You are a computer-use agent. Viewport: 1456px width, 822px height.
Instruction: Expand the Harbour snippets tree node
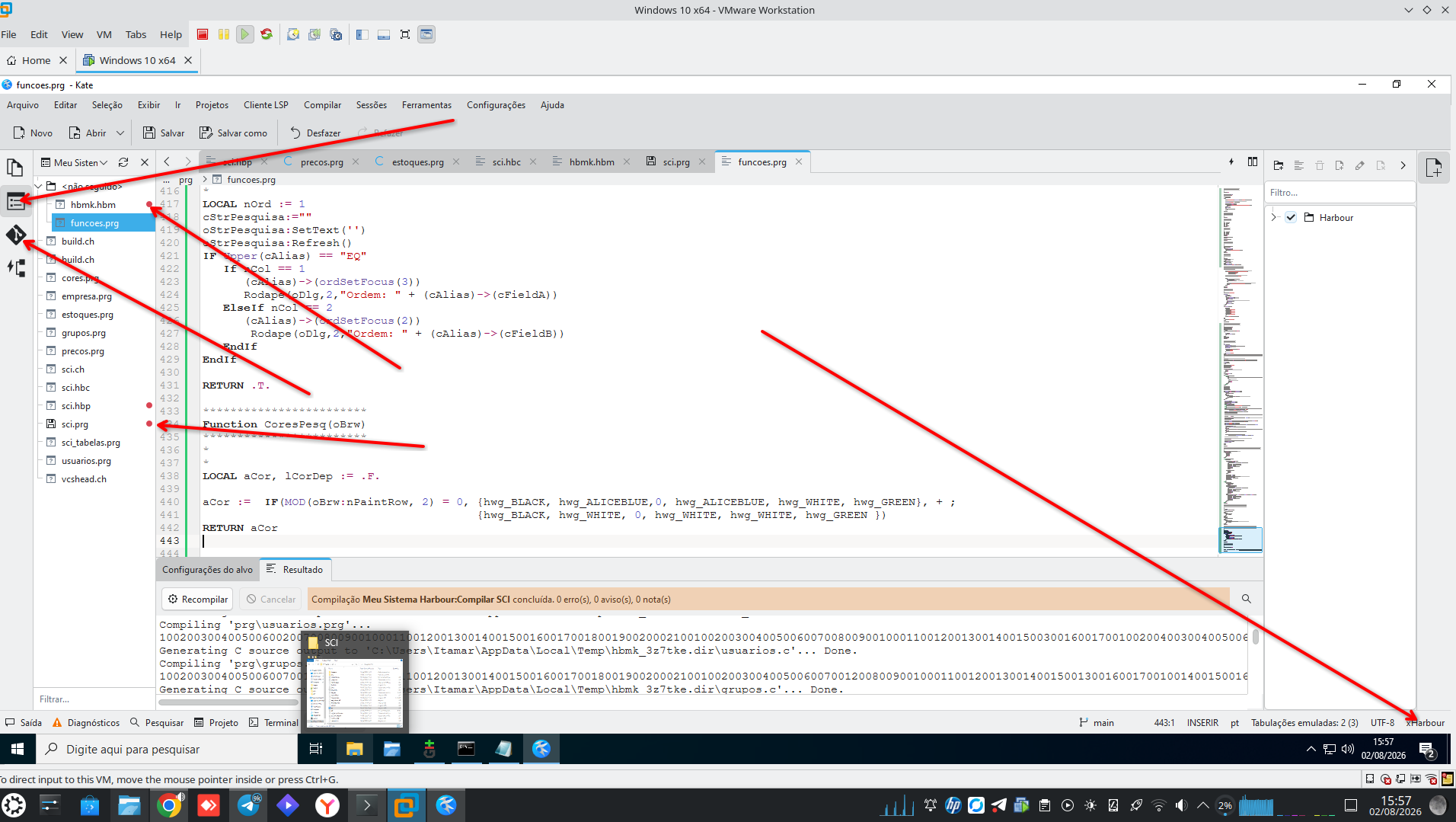pos(1273,217)
